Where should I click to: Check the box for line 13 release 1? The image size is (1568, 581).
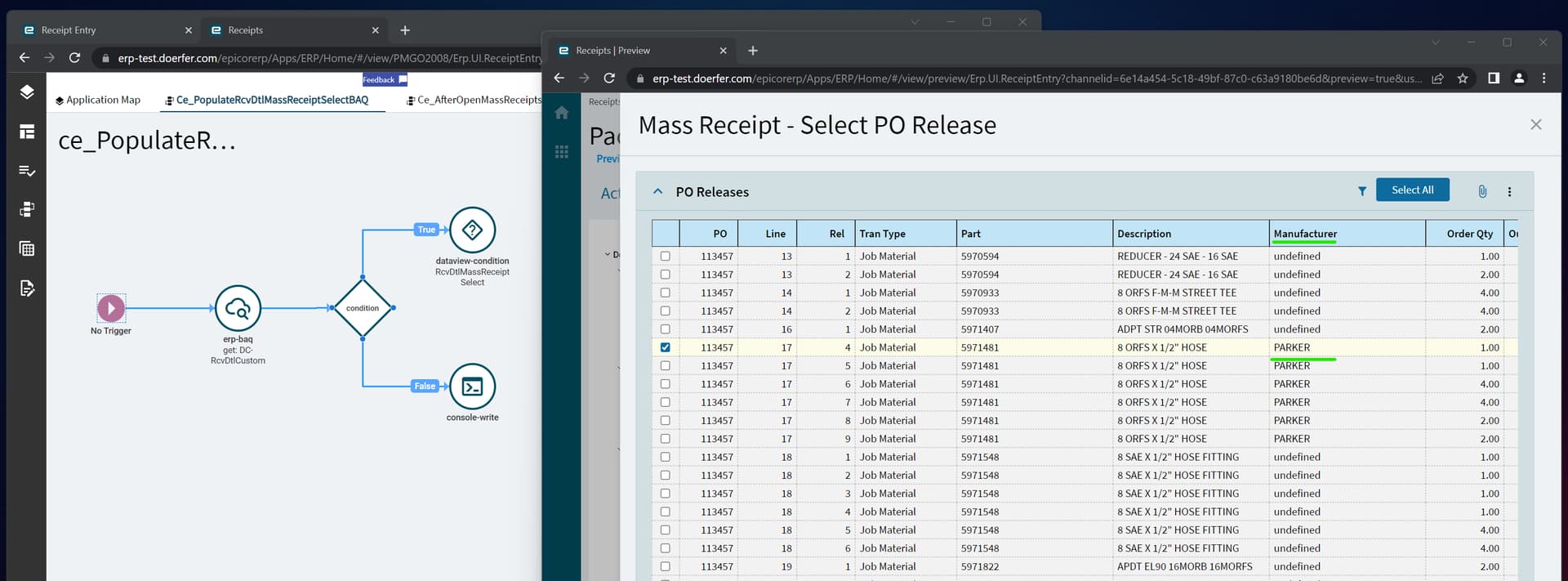[x=665, y=256]
